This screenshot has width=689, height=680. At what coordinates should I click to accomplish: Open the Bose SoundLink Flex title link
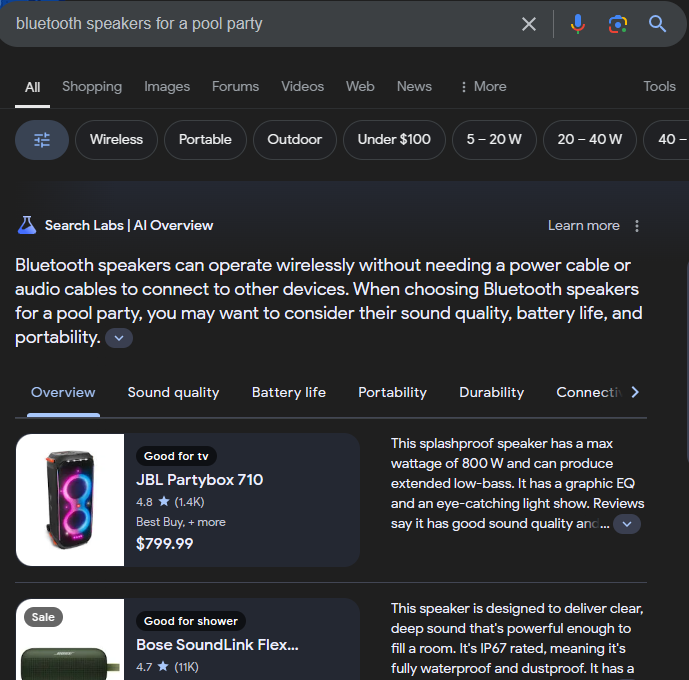click(x=217, y=645)
